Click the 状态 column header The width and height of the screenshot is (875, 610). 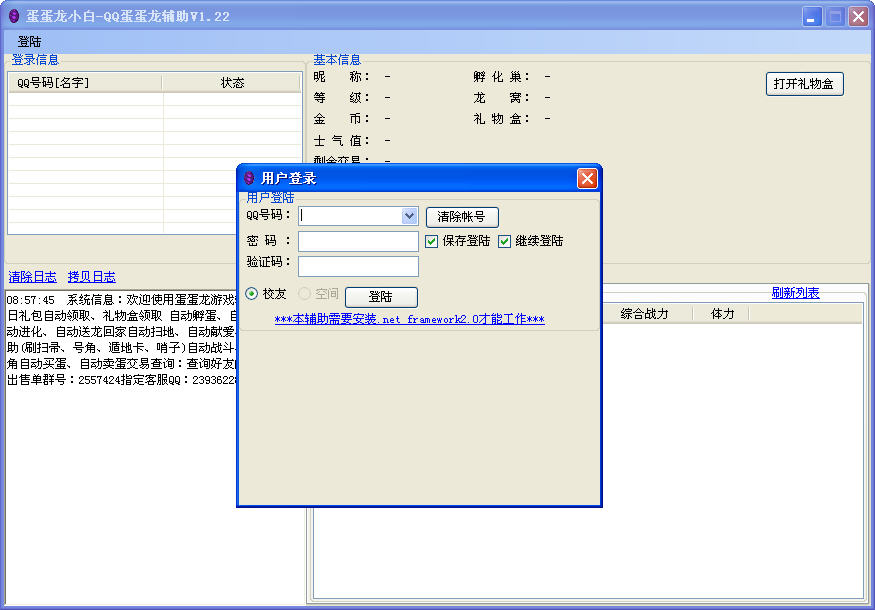pyautogui.click(x=232, y=83)
